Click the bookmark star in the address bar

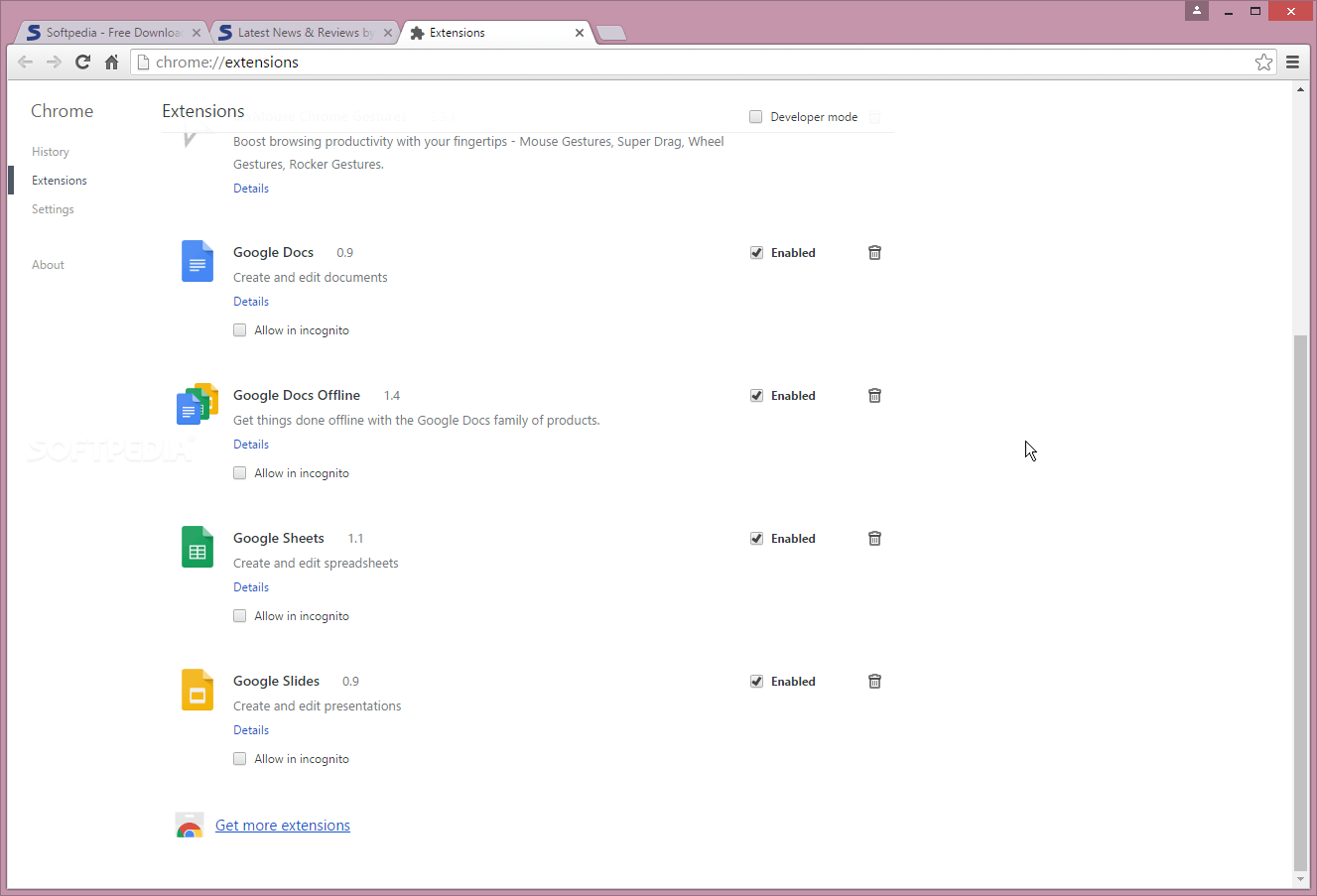click(1263, 62)
